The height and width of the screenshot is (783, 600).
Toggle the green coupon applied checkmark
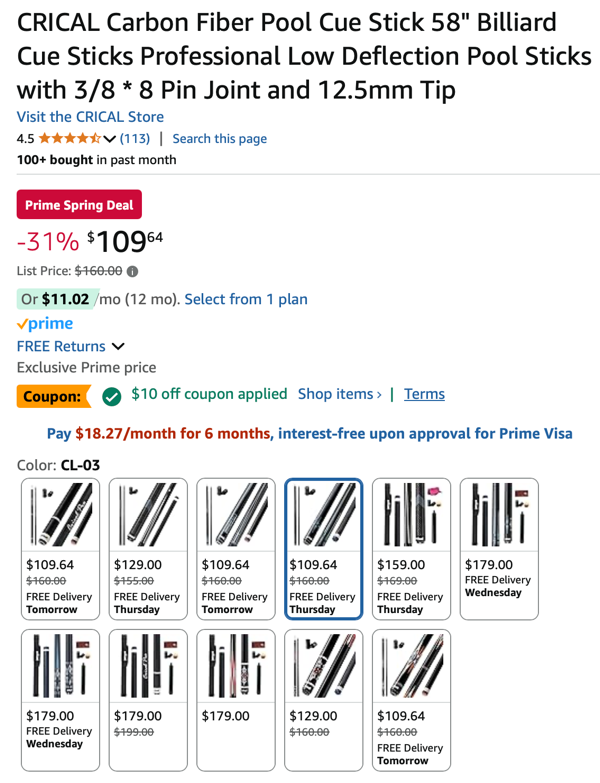[x=112, y=396]
